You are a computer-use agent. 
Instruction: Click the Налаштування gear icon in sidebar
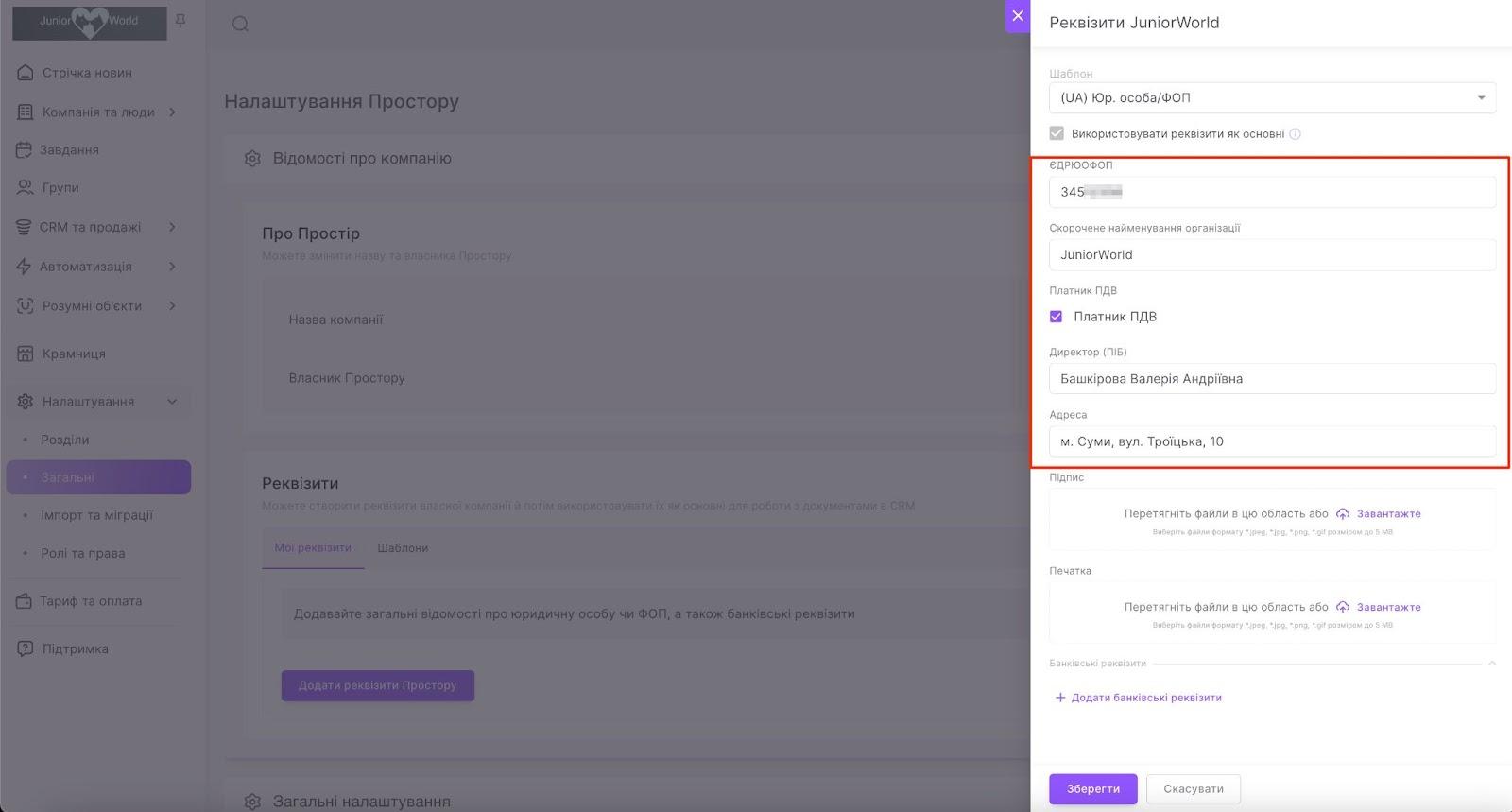click(x=26, y=402)
